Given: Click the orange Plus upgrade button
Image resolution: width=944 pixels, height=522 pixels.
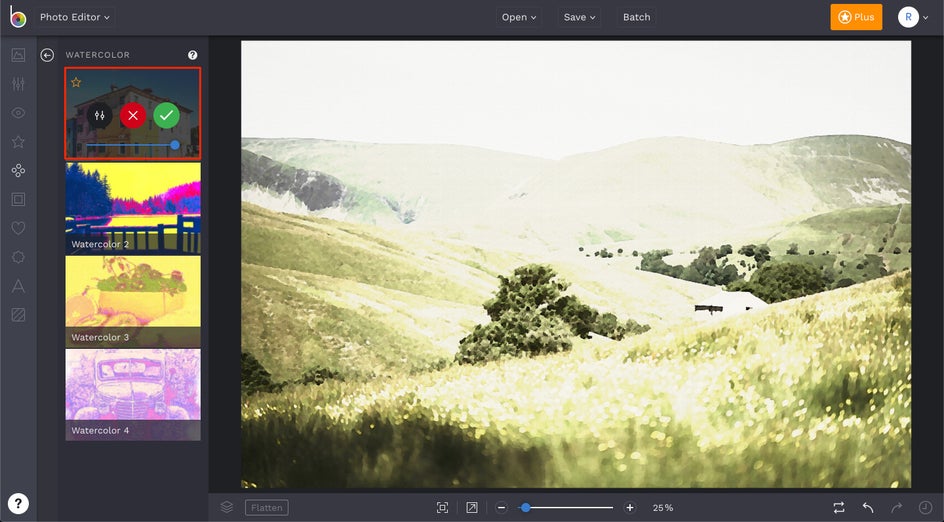Looking at the screenshot, I should click(x=856, y=17).
